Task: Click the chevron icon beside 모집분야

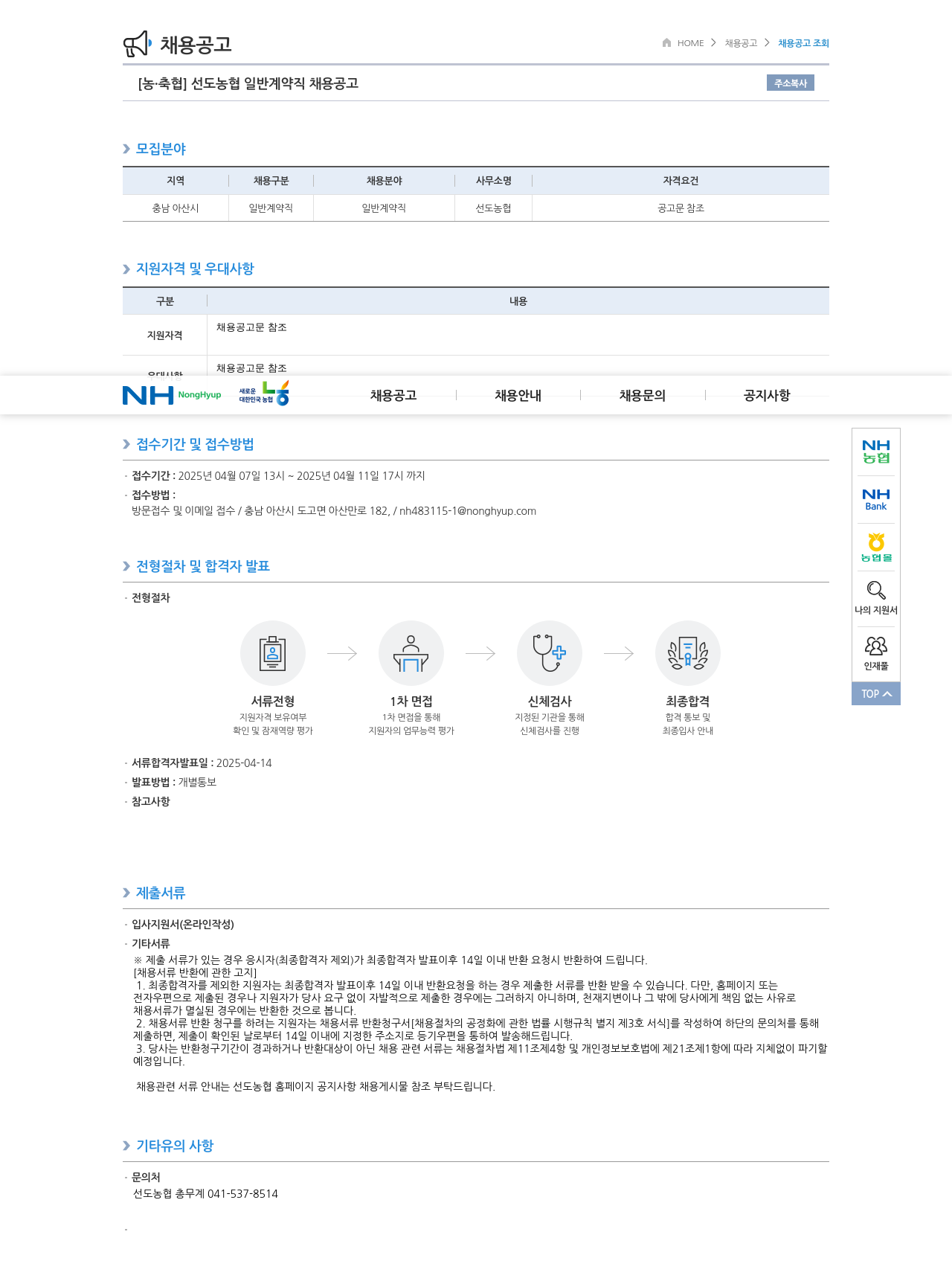Action: (126, 149)
